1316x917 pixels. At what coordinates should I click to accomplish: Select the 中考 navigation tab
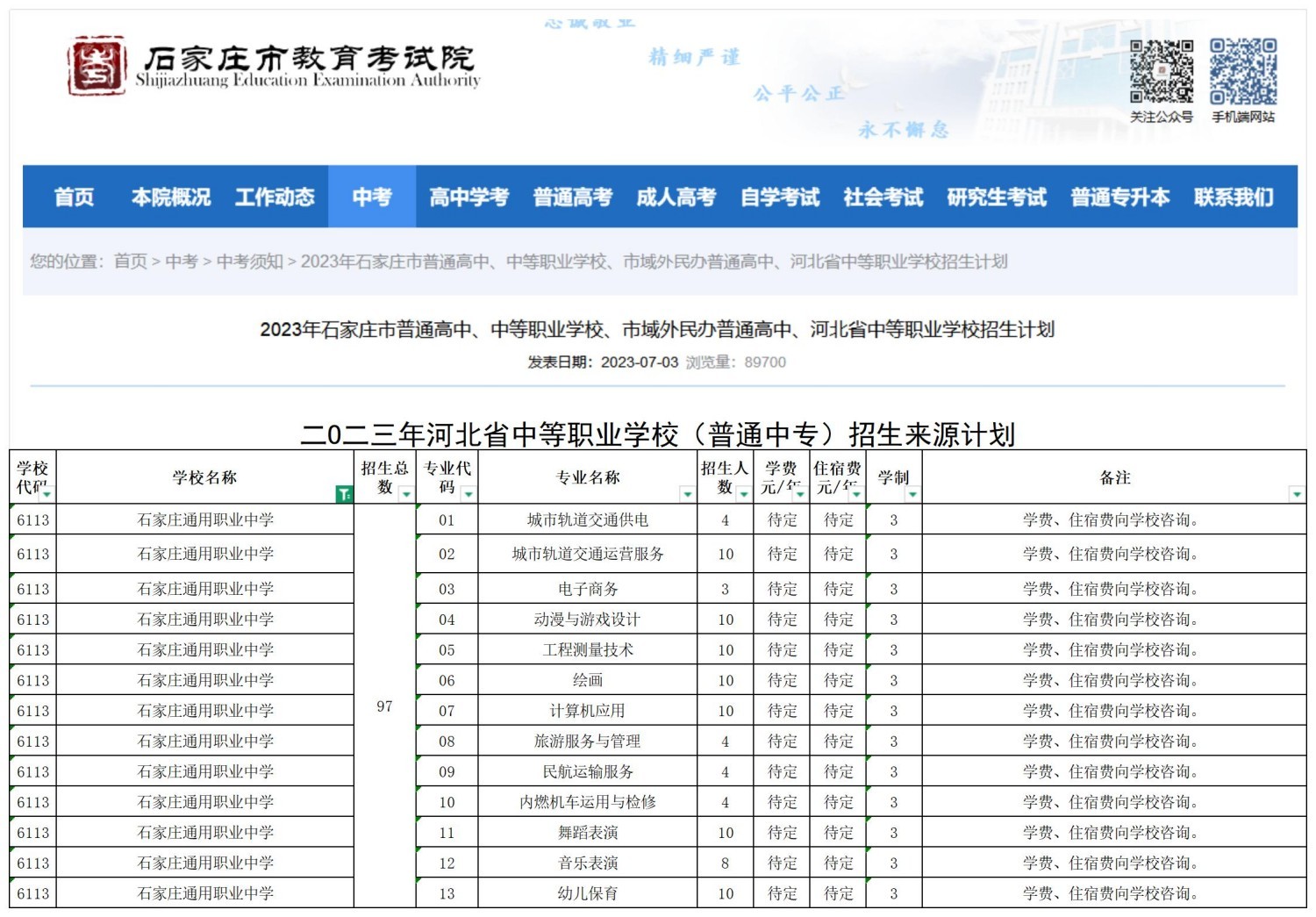(x=371, y=197)
